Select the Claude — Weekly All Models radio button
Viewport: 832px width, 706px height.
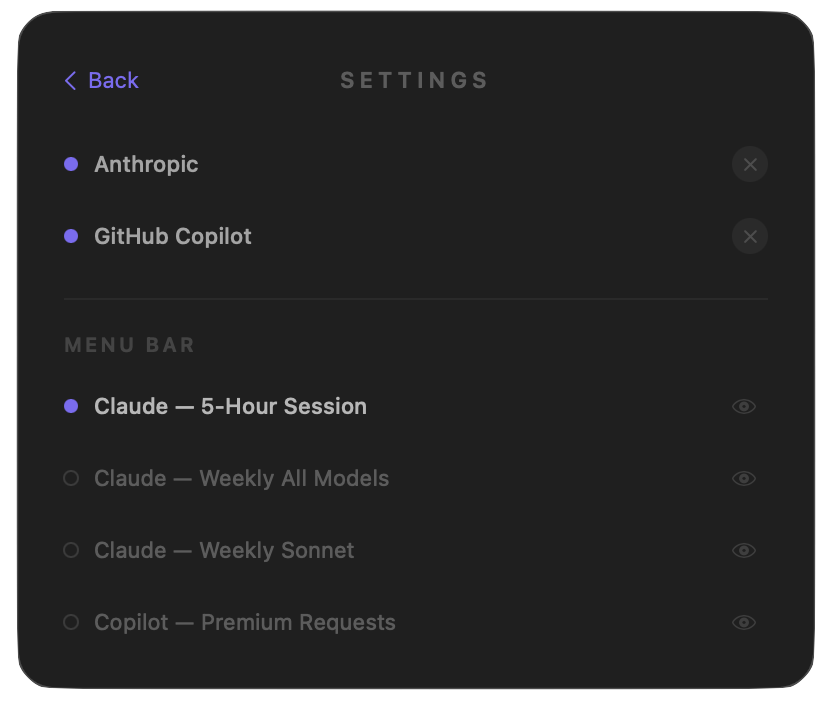[70, 478]
